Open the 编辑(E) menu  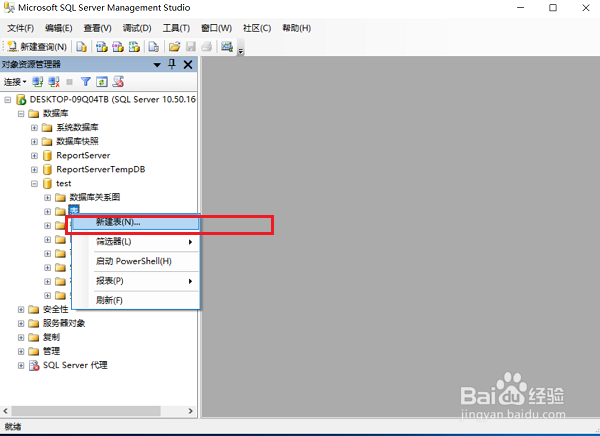tap(59, 28)
